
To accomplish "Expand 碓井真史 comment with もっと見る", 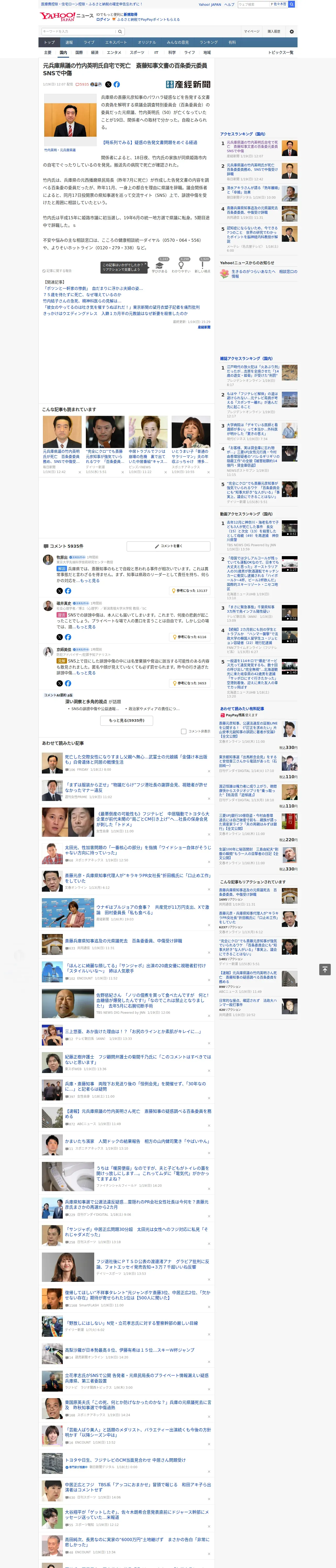I will tap(86, 627).
